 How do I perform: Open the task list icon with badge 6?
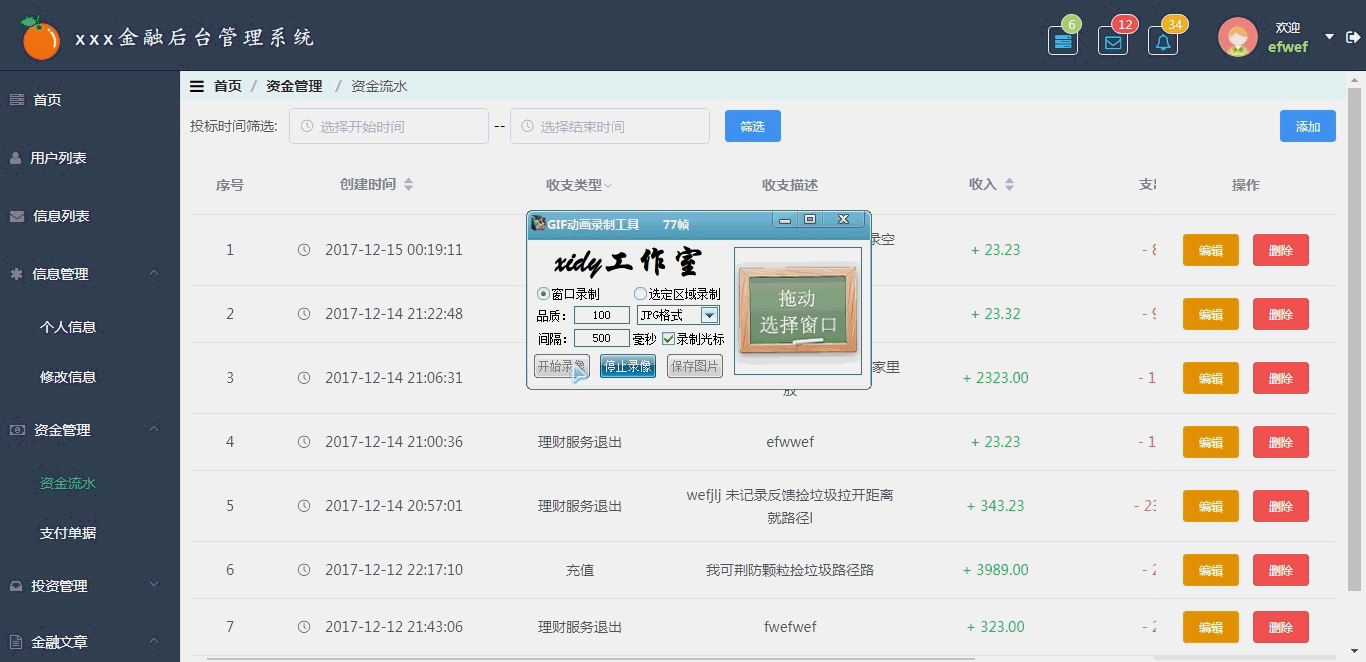(x=1063, y=41)
